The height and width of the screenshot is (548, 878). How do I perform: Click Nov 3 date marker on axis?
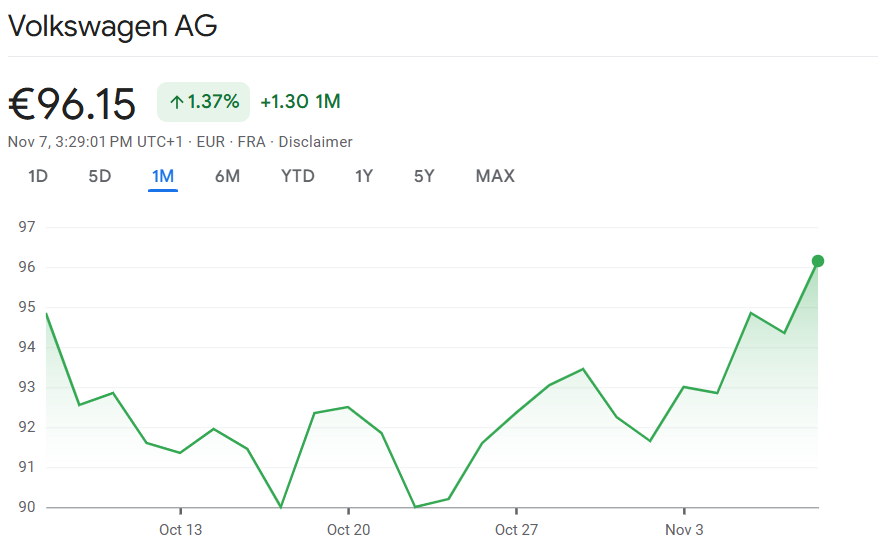(684, 529)
